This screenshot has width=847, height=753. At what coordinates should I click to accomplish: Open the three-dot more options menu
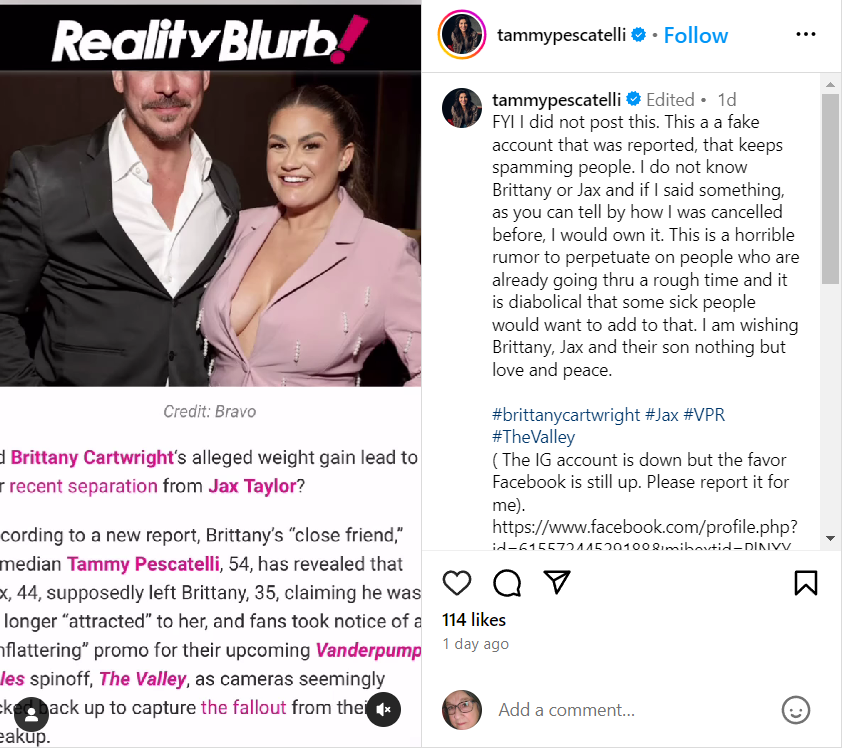tap(806, 35)
